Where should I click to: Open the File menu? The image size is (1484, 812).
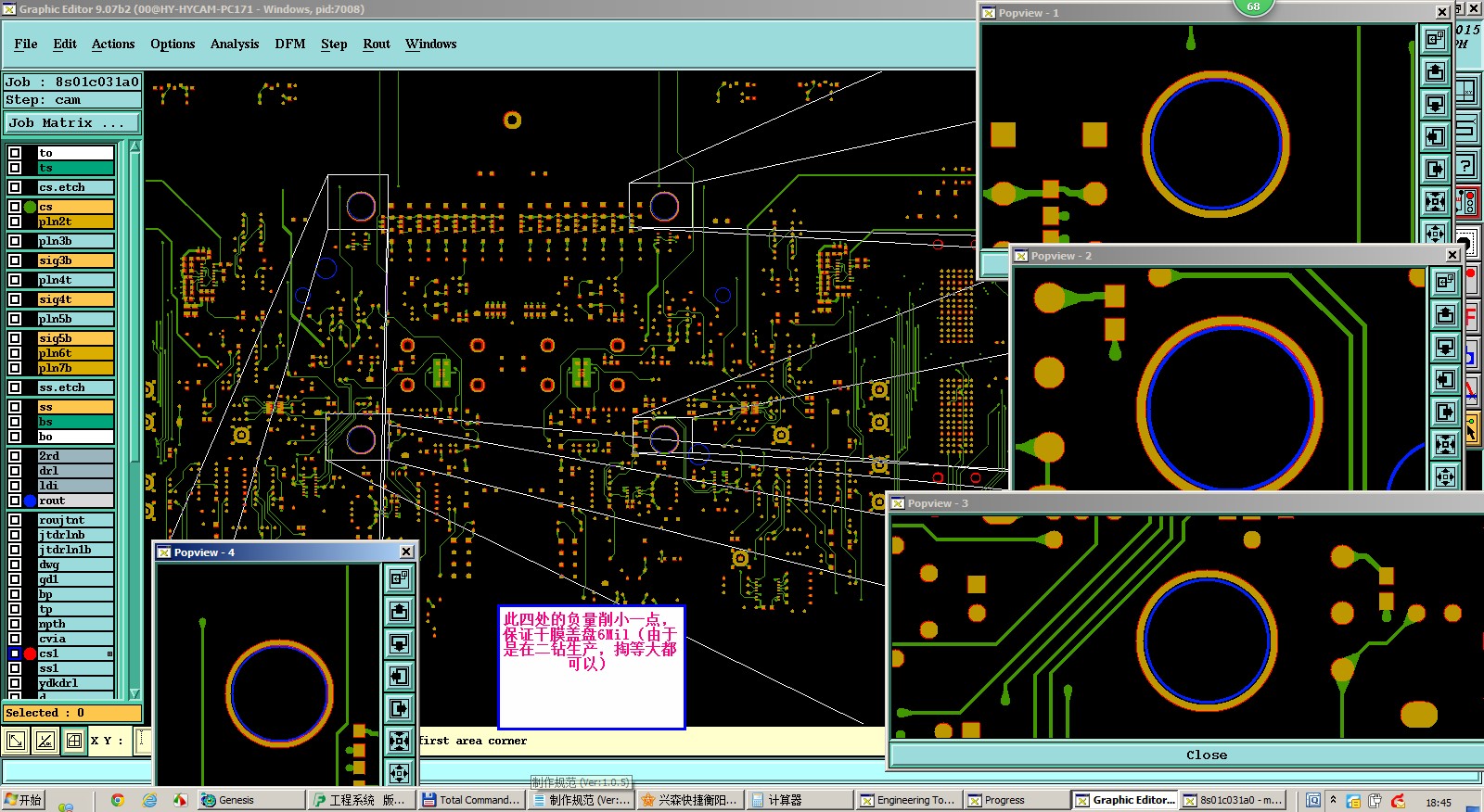[x=26, y=44]
